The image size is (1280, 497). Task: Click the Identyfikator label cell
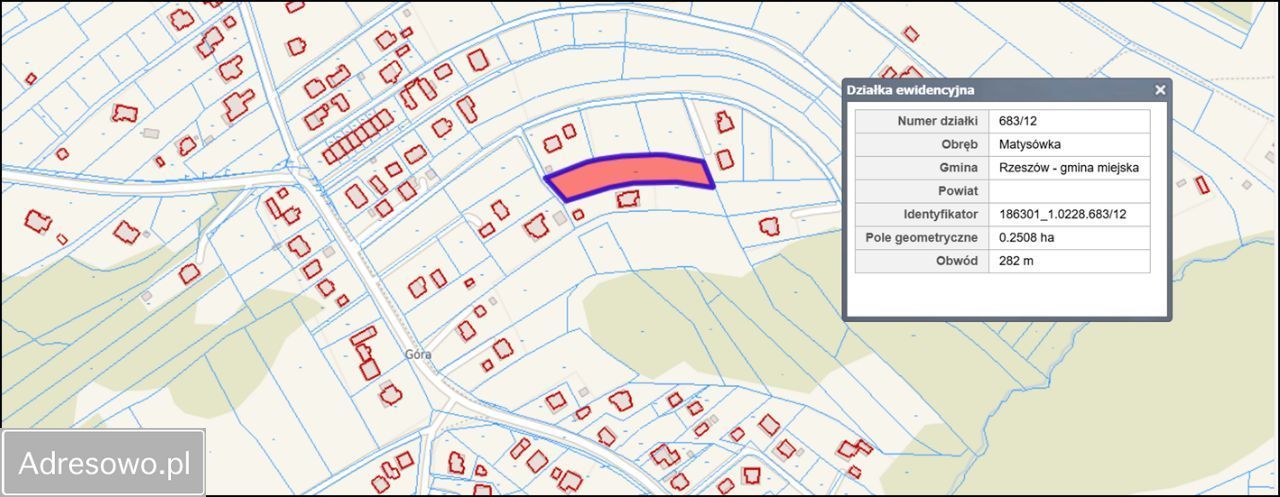pyautogui.click(x=922, y=214)
